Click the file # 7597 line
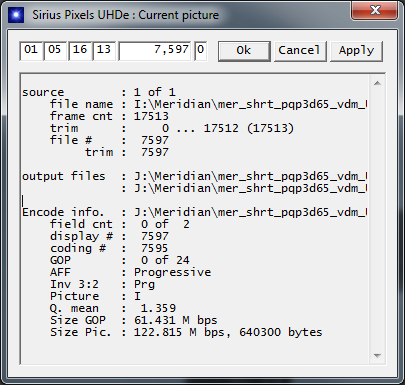 pyautogui.click(x=109, y=140)
